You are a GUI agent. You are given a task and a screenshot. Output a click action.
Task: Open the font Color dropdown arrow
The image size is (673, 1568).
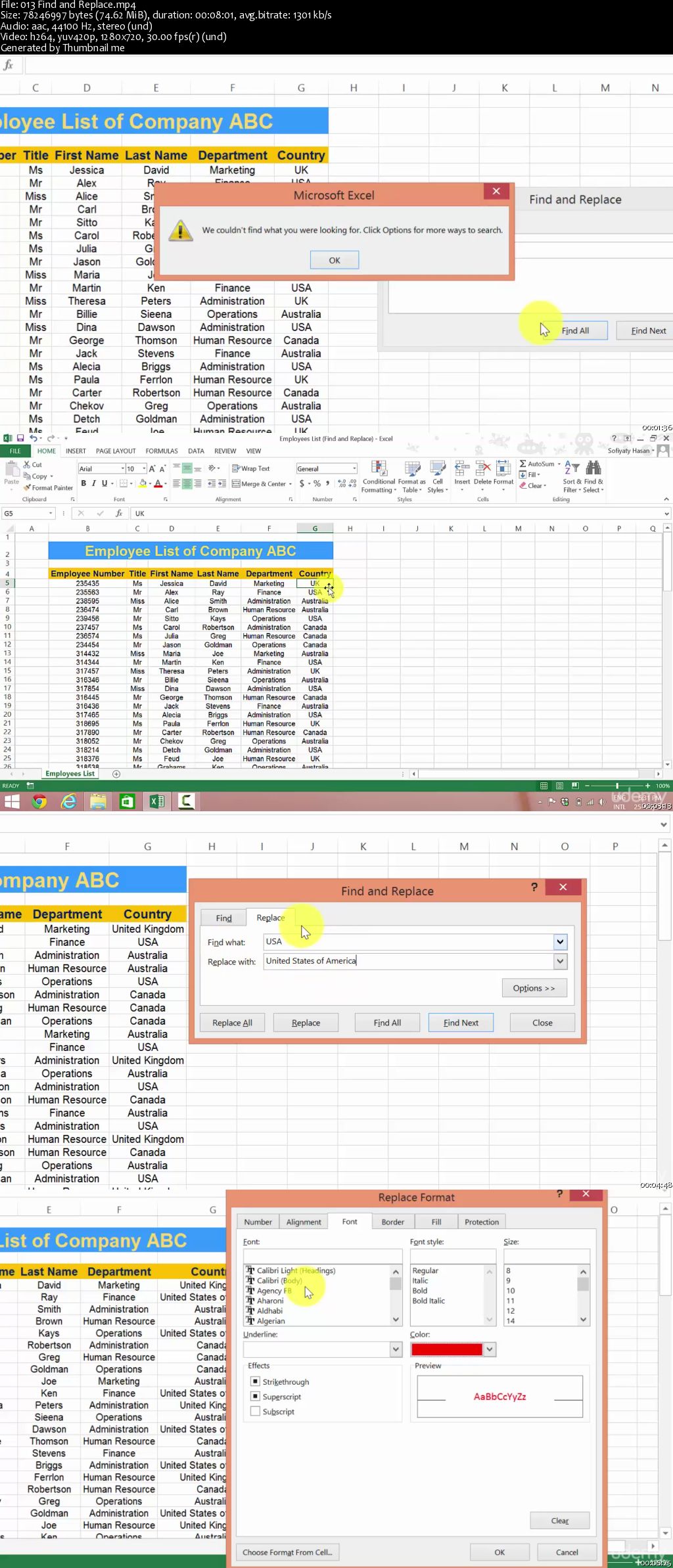click(489, 1349)
